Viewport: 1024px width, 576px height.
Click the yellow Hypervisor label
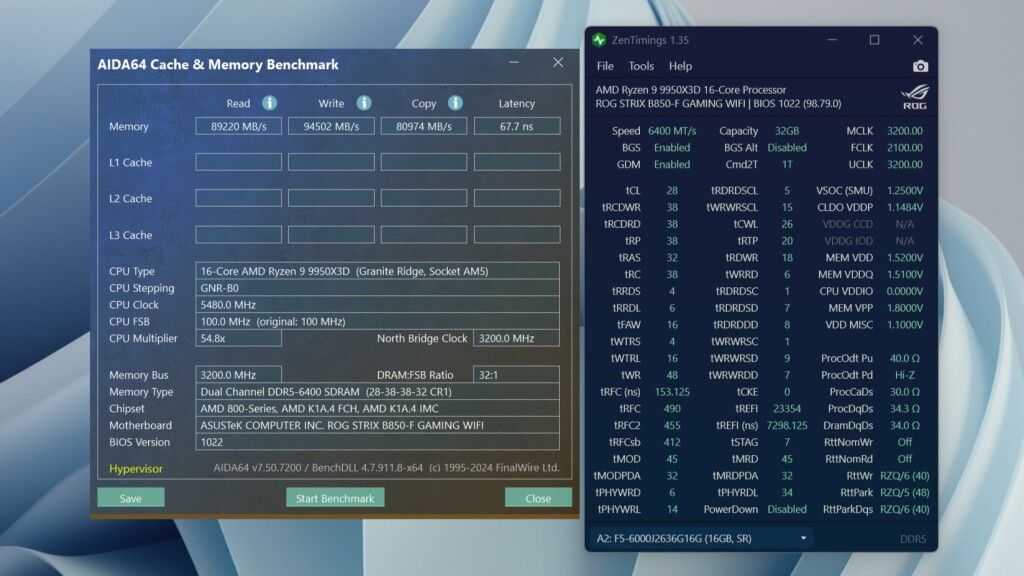136,468
